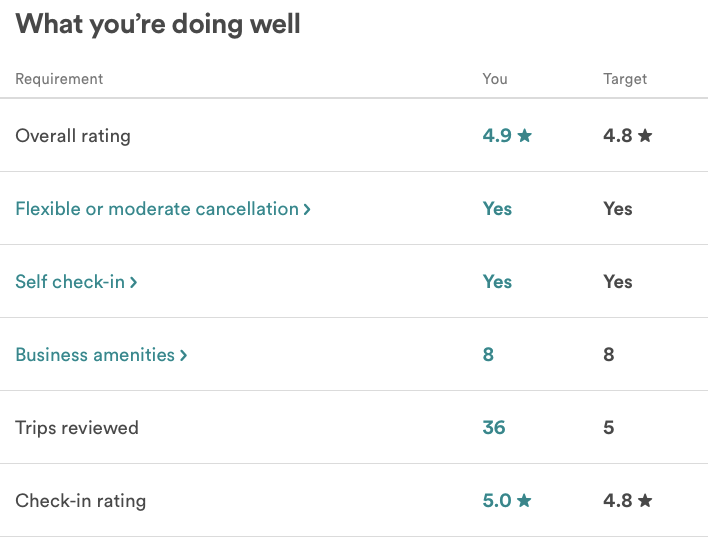Screen dimensions: 728x549
Task: Expand the Flexible or moderate cancellation chevron
Action: 307,209
